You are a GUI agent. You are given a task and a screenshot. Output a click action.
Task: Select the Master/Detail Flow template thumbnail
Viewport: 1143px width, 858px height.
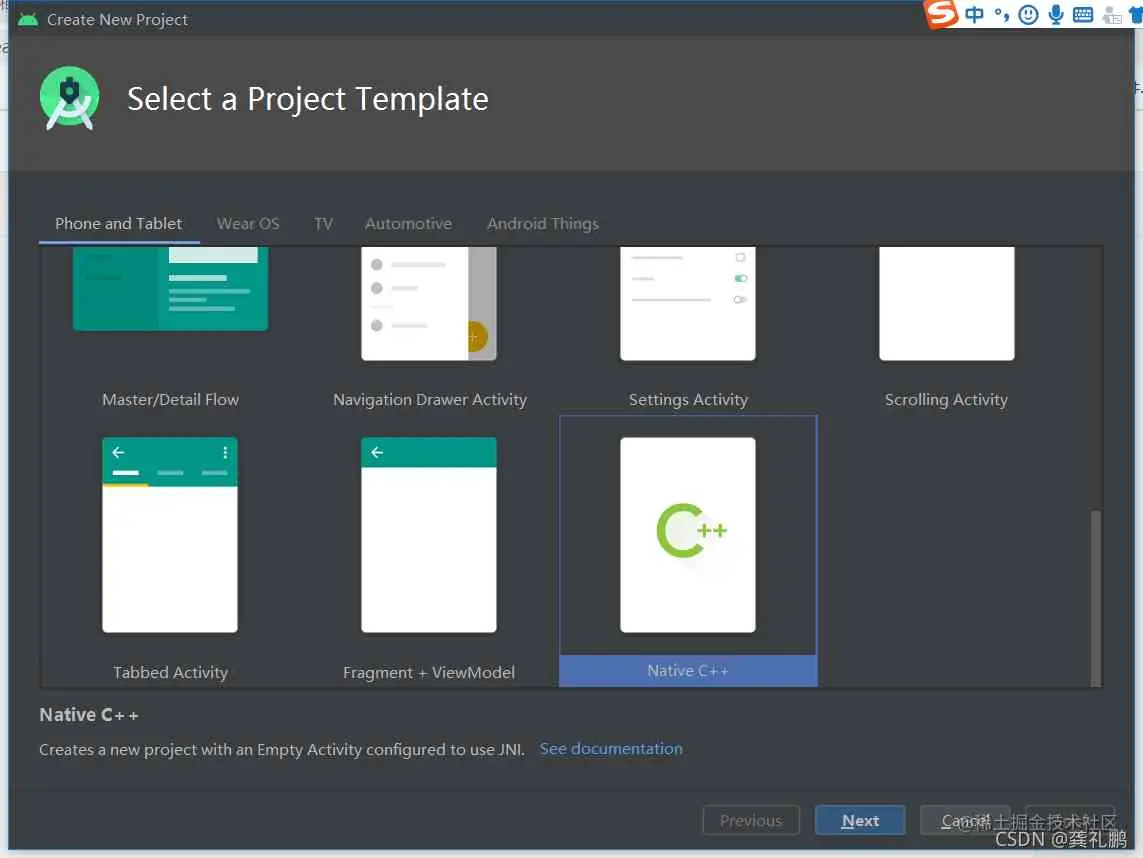tap(171, 289)
